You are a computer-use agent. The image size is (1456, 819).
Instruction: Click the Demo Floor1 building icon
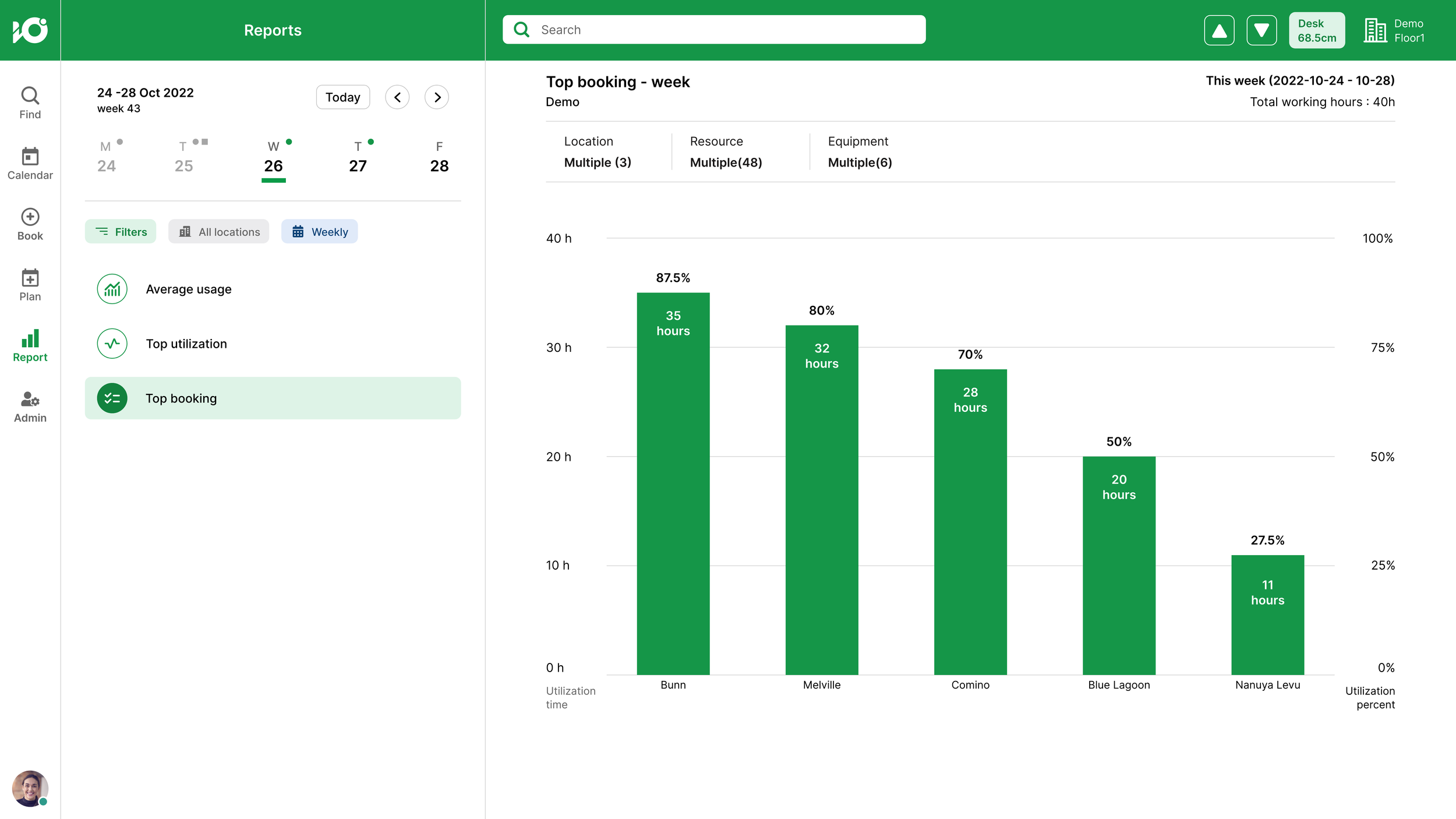click(1374, 30)
